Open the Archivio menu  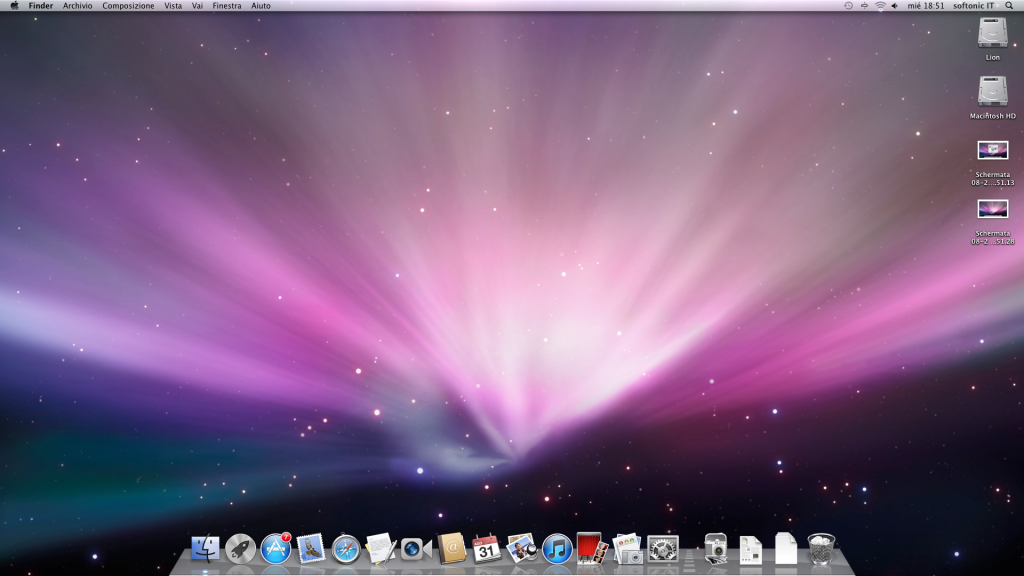point(77,6)
